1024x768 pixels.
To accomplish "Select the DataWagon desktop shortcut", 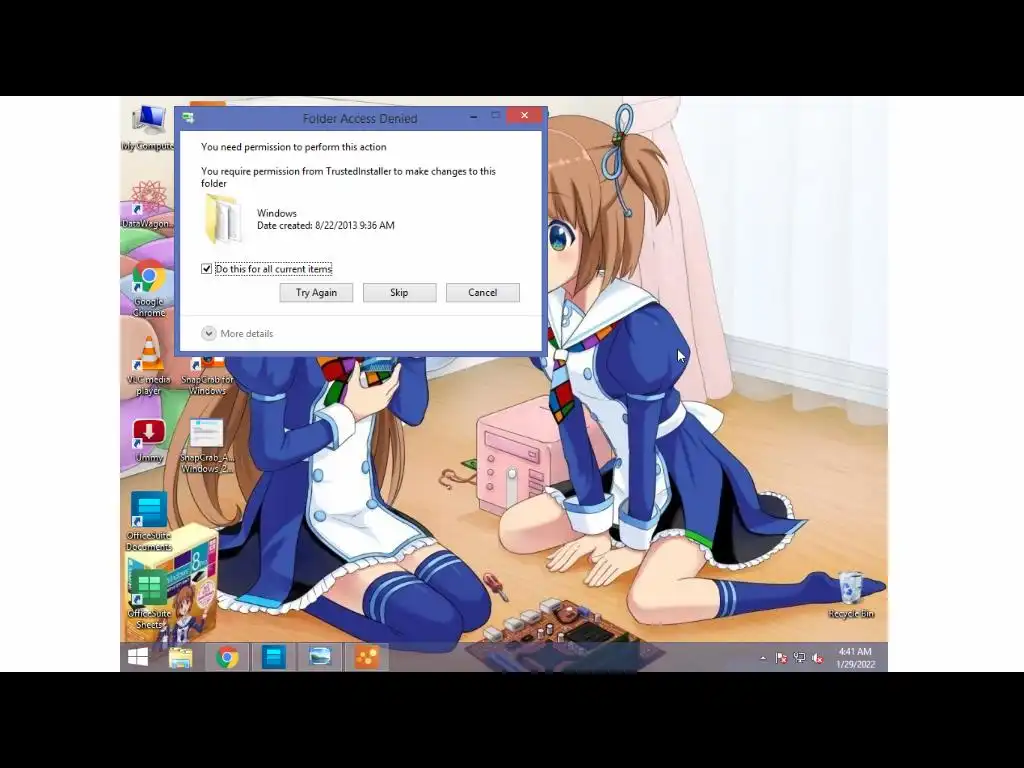I will click(x=148, y=205).
